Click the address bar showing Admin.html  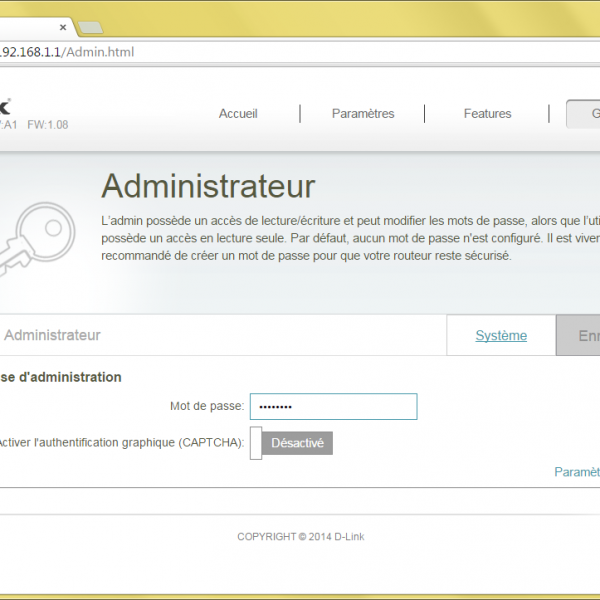tap(300, 52)
